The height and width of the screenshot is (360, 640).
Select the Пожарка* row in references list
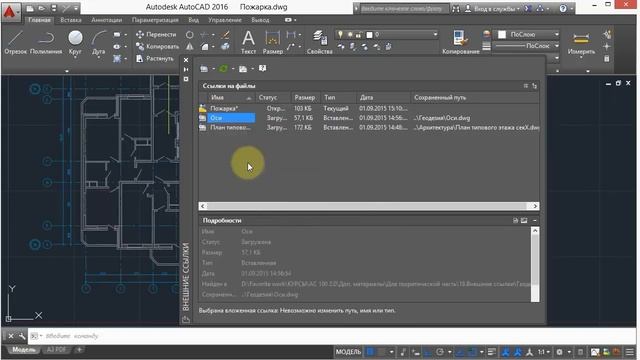click(369, 109)
